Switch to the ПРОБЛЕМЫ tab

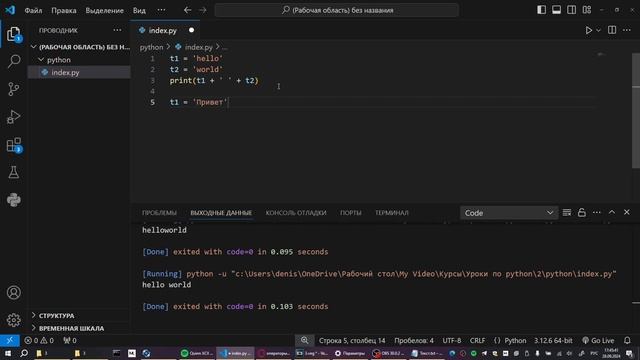click(159, 213)
